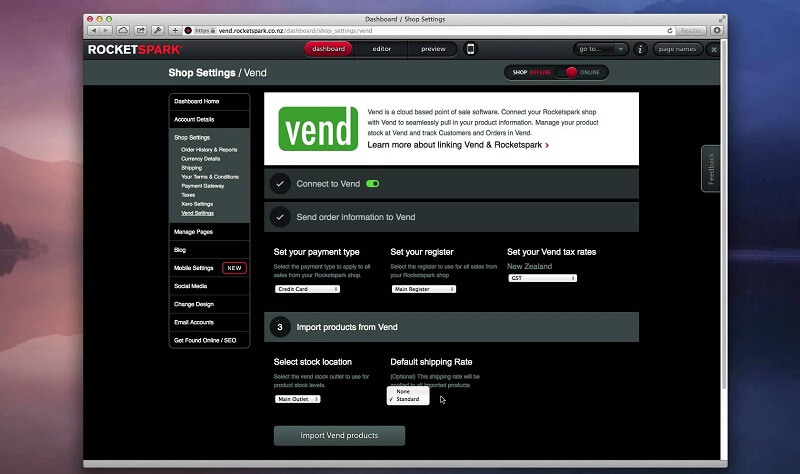Click the page names button
Viewport: 800px width, 474px height.
tap(678, 49)
